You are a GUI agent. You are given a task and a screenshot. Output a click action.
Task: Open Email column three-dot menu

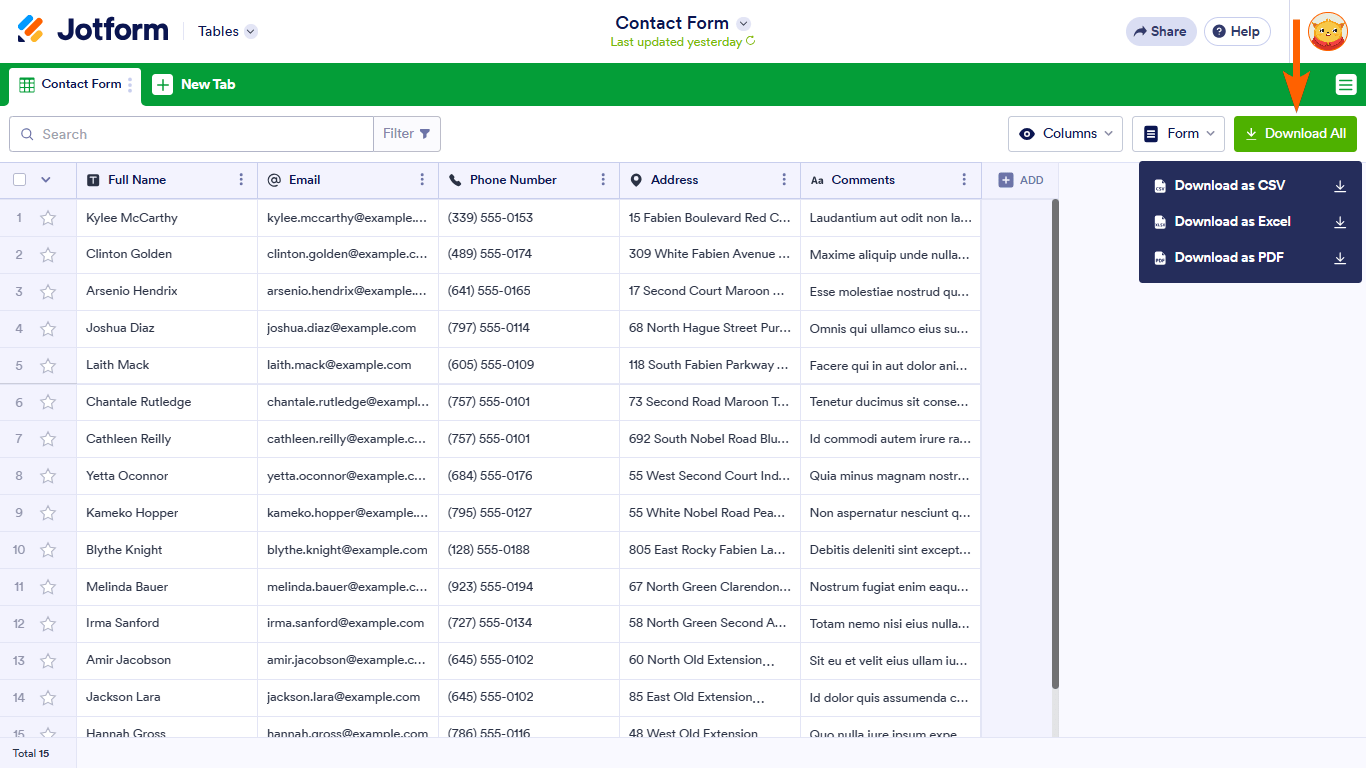tap(422, 180)
